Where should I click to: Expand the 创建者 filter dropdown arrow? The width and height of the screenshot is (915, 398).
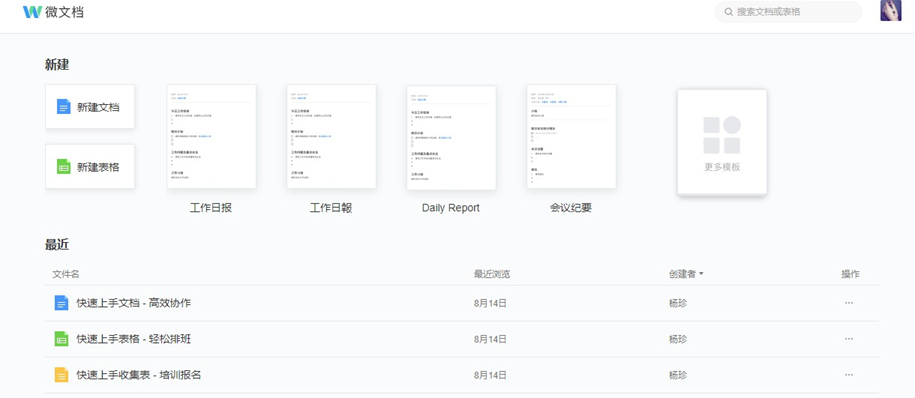click(701, 274)
